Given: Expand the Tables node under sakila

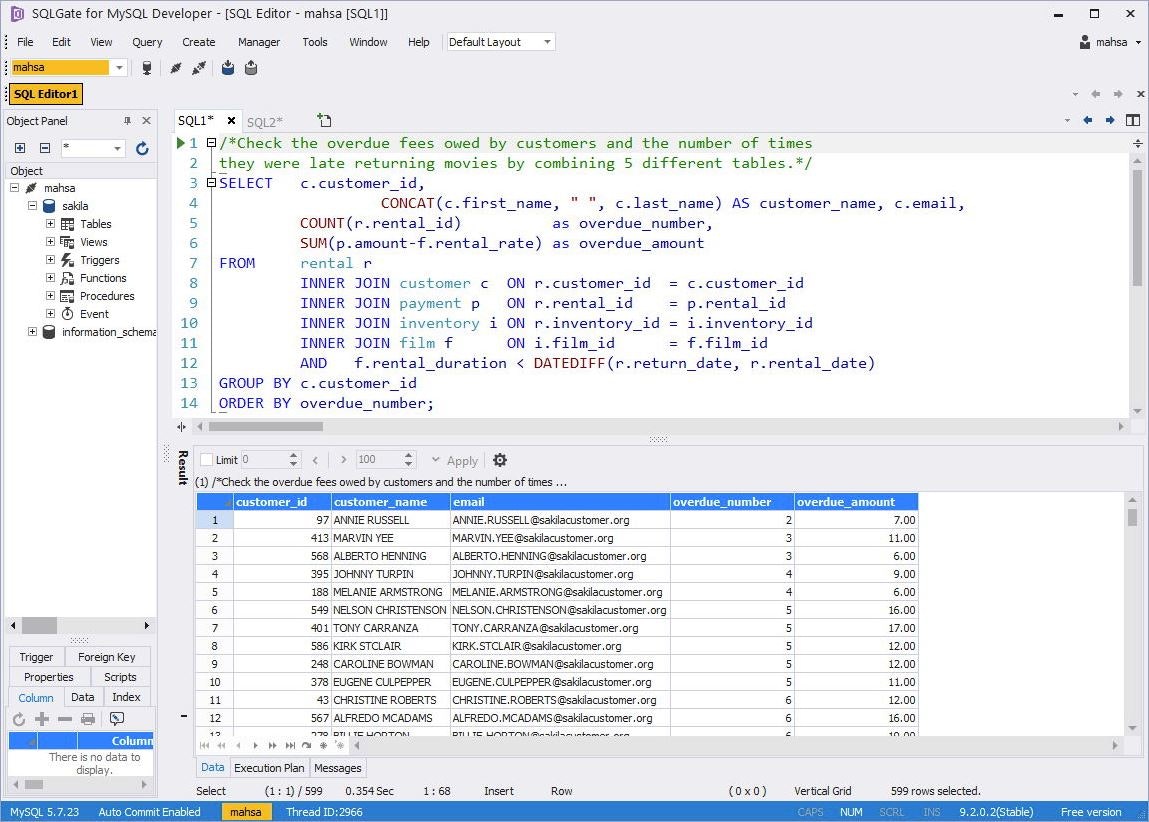Looking at the screenshot, I should point(48,223).
